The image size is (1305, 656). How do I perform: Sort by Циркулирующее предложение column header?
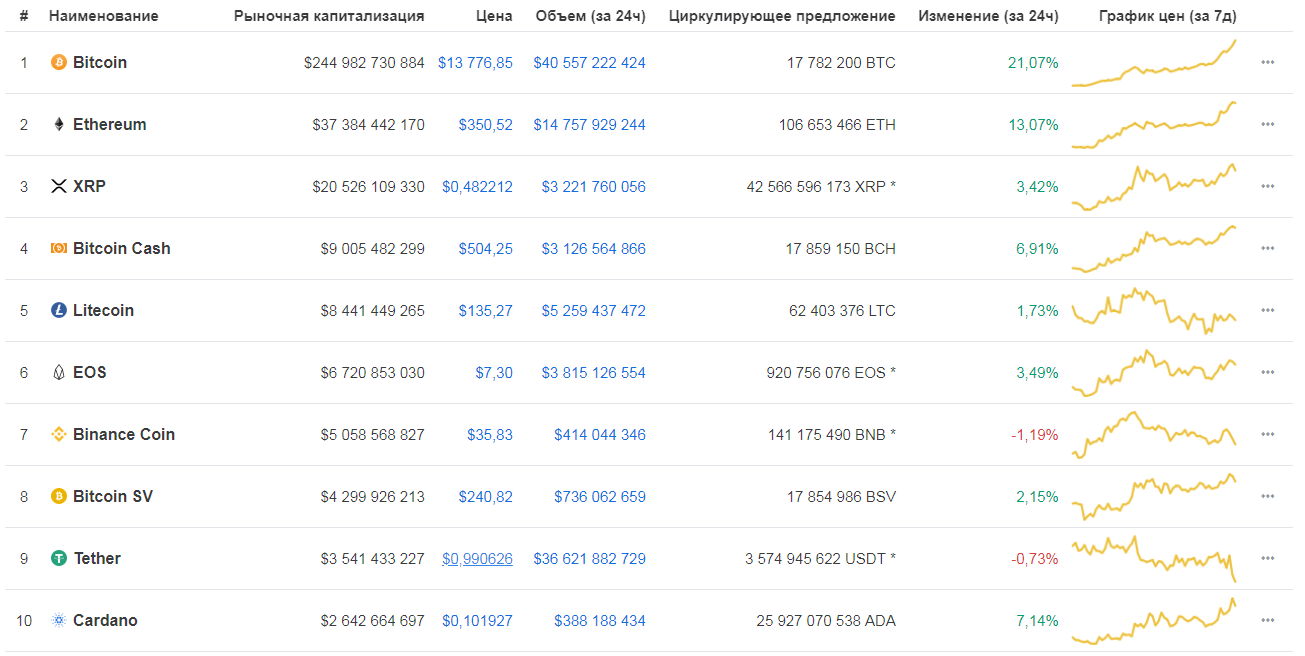782,16
